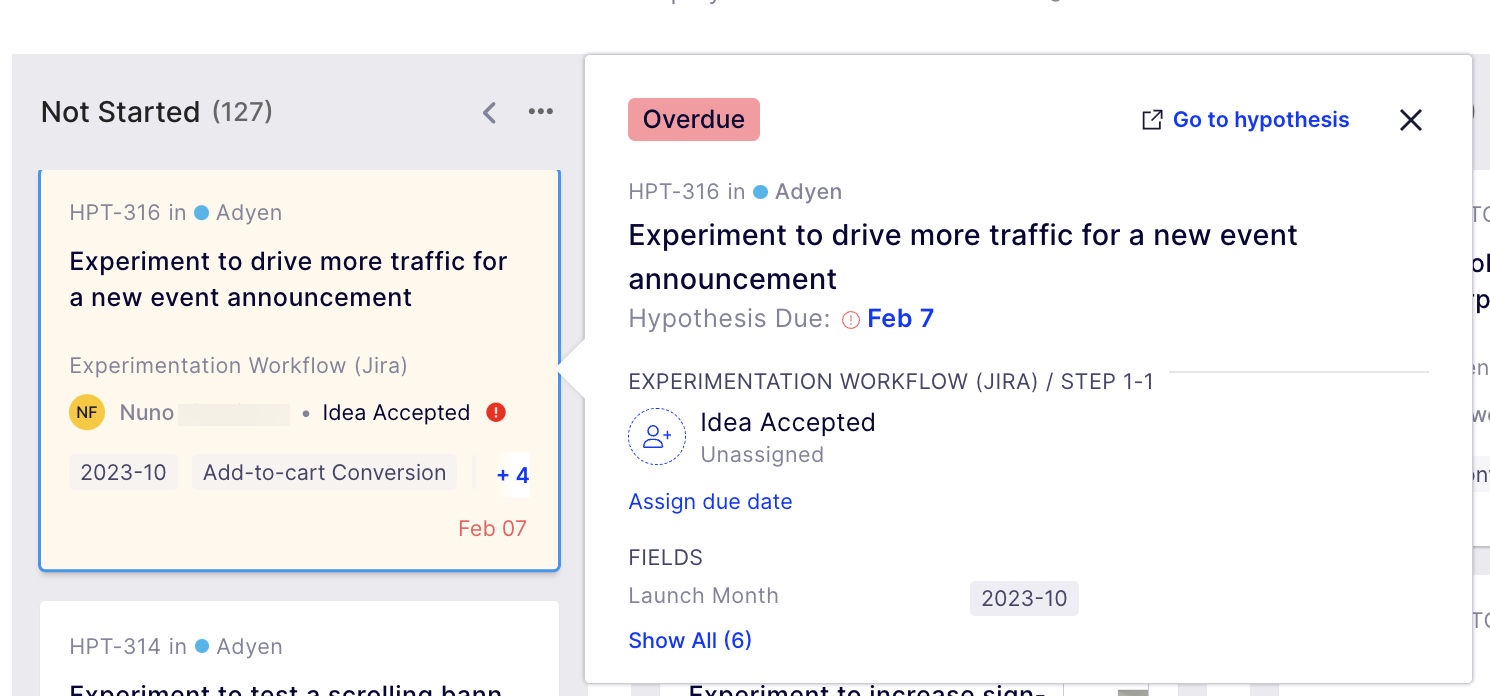Show more tags via +4 on card

coord(513,476)
